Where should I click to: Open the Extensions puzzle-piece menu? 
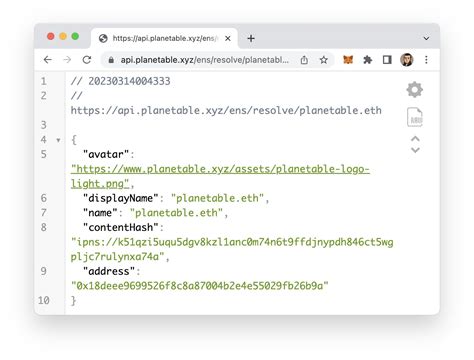point(368,60)
